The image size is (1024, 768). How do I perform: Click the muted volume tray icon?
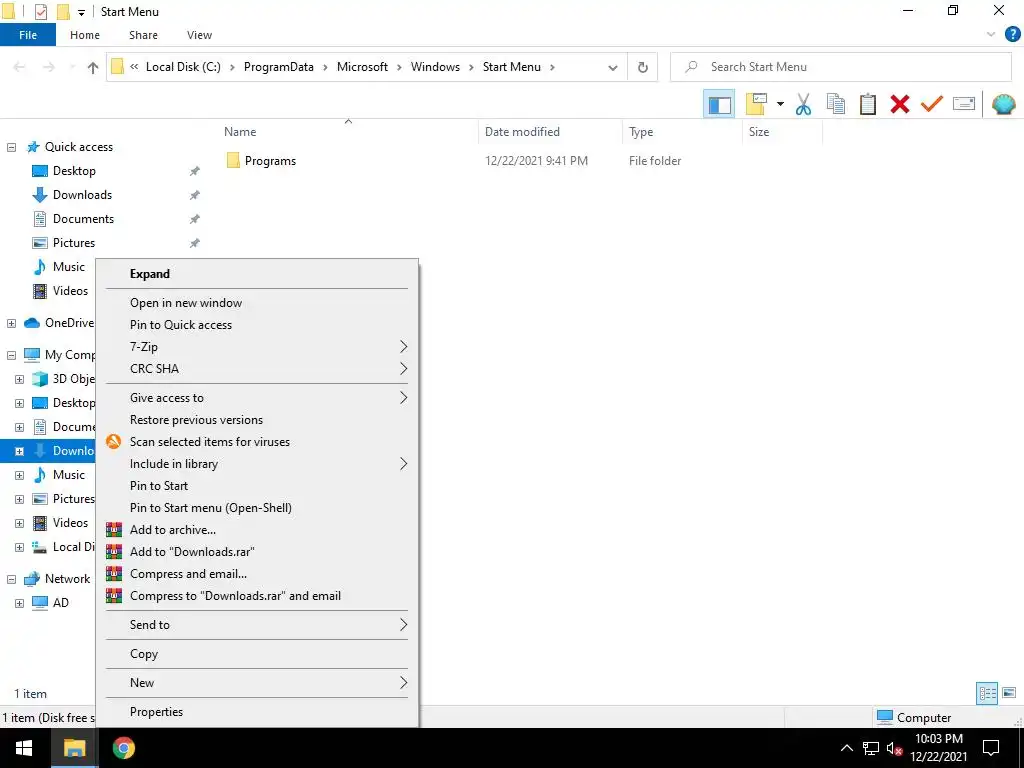click(x=894, y=748)
